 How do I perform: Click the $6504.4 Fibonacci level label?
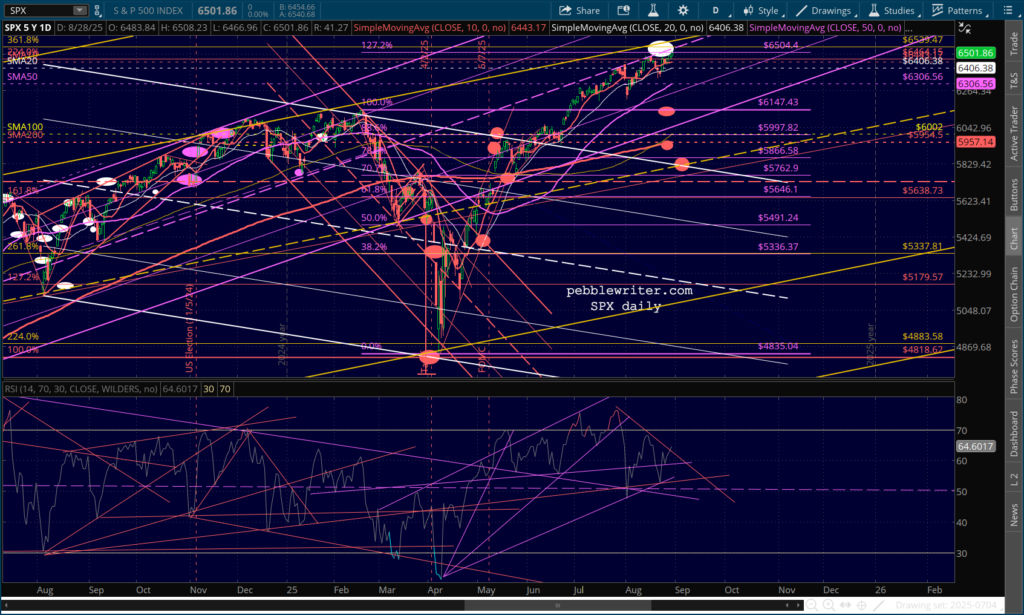(780, 45)
